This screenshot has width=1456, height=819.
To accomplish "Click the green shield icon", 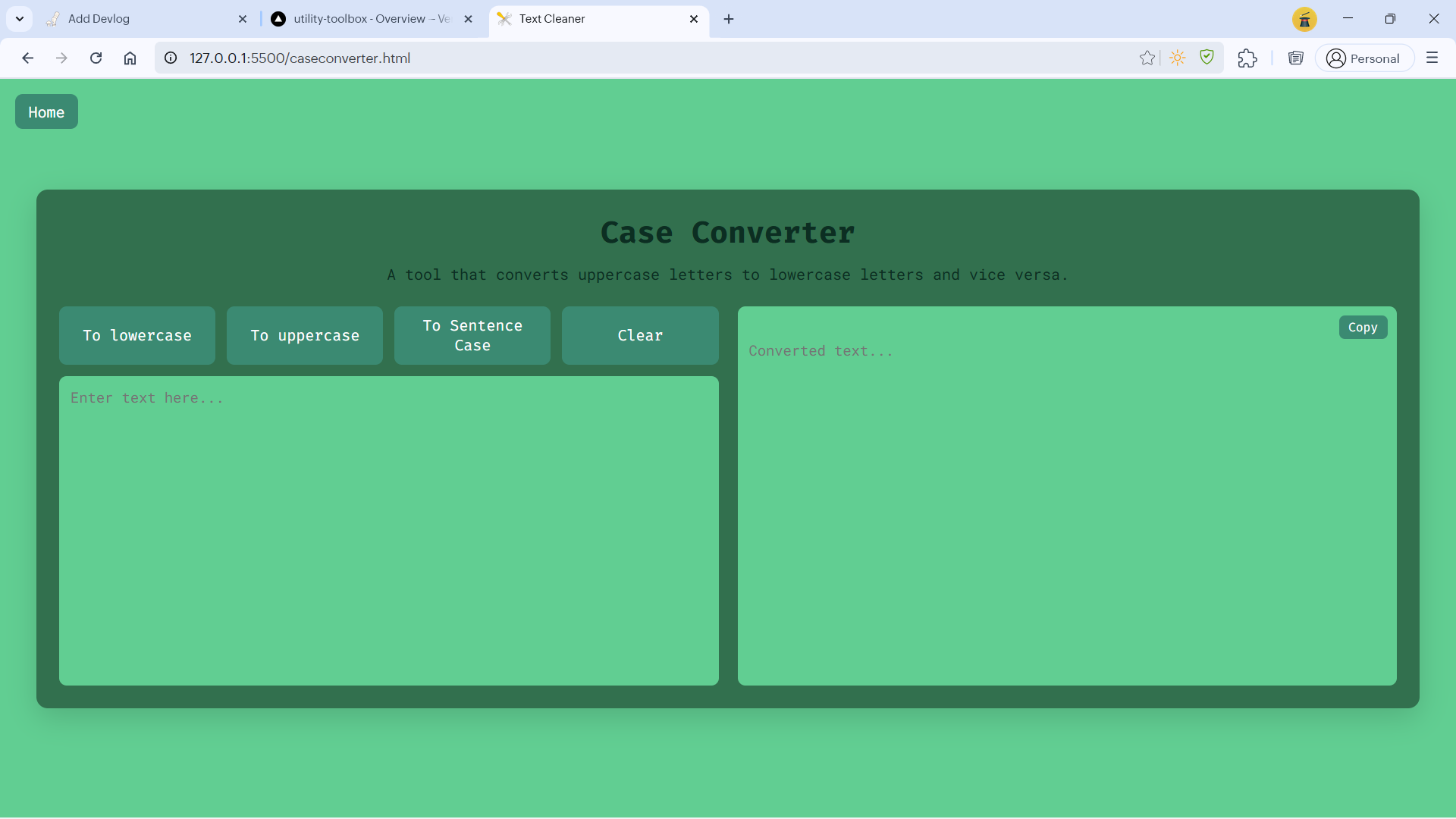I will 1207,58.
